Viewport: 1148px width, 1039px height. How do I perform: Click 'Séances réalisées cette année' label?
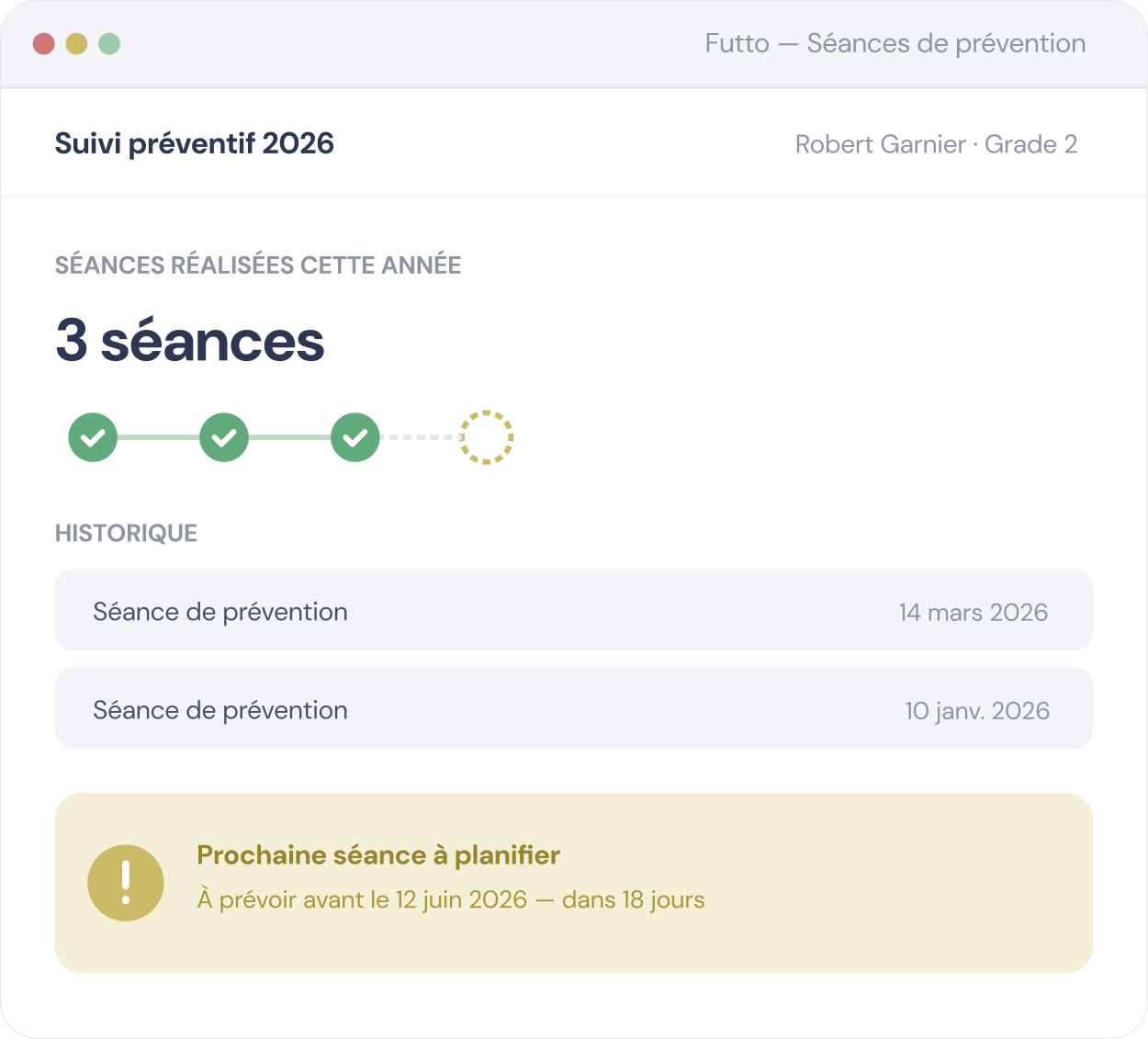tap(258, 265)
